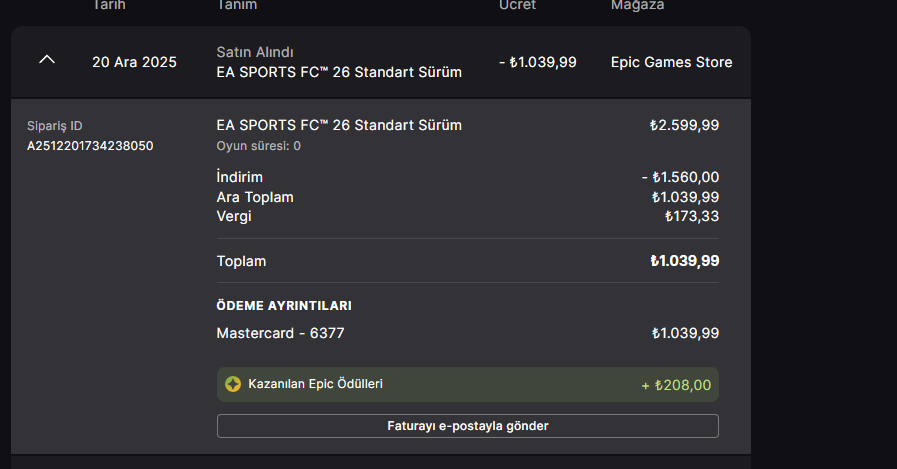The height and width of the screenshot is (469, 897).
Task: Click the Epic Rewards coin icon
Action: (x=233, y=384)
